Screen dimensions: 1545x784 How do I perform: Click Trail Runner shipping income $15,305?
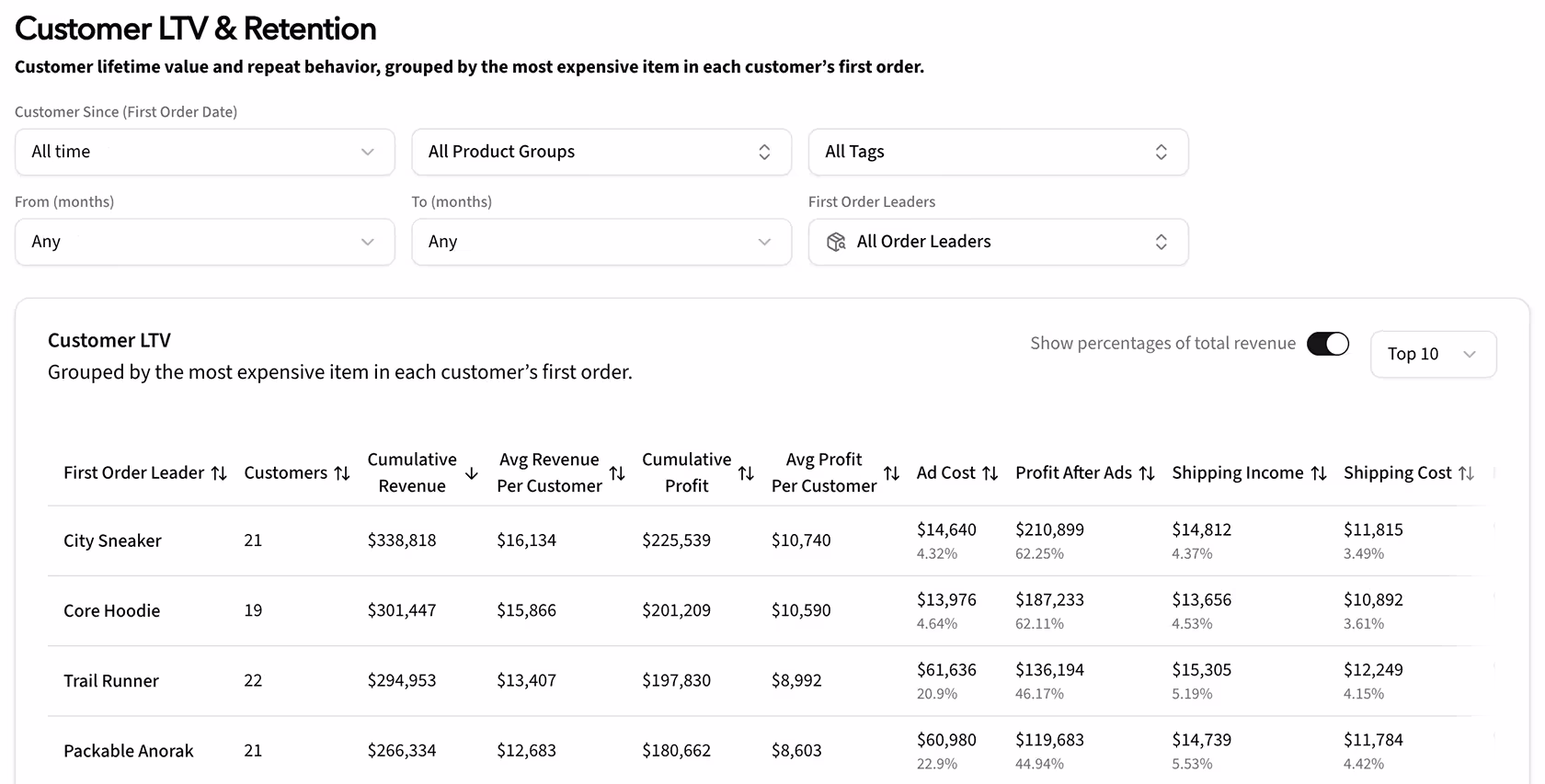click(1202, 670)
